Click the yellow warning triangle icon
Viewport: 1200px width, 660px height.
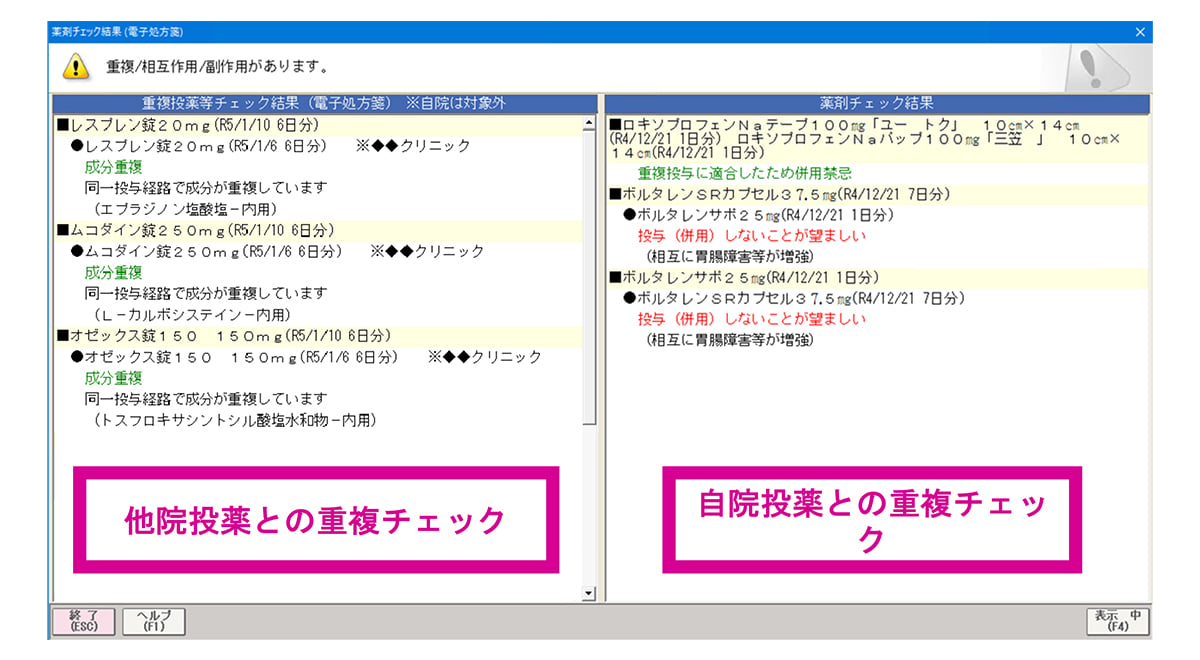(75, 67)
